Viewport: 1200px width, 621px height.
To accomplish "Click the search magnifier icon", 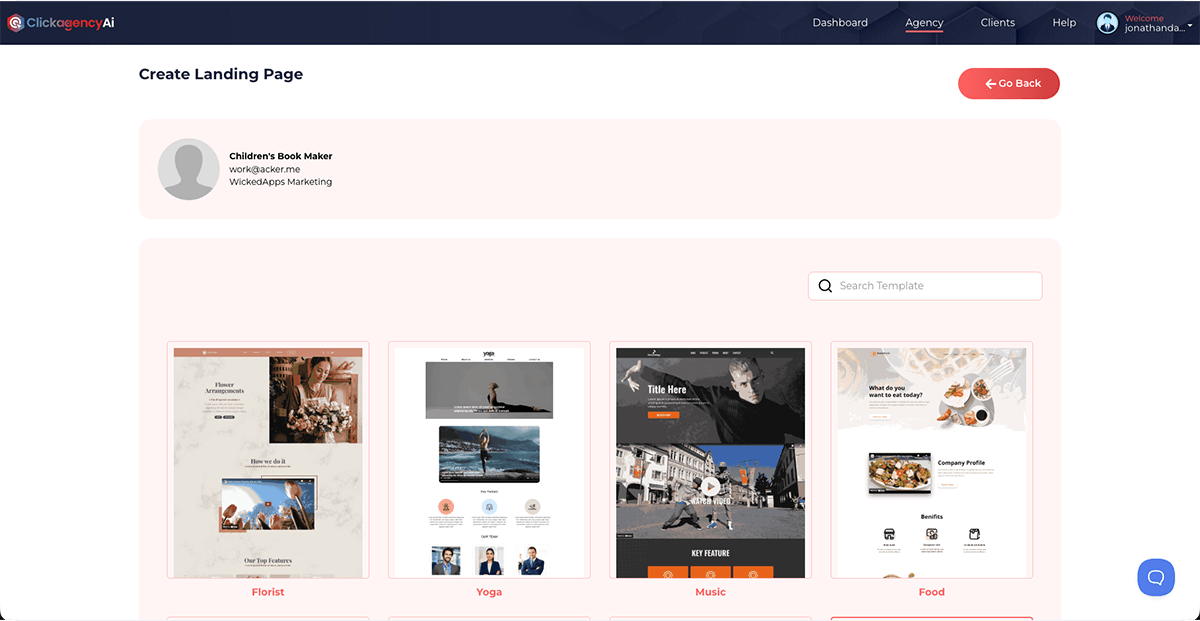I will (825, 286).
